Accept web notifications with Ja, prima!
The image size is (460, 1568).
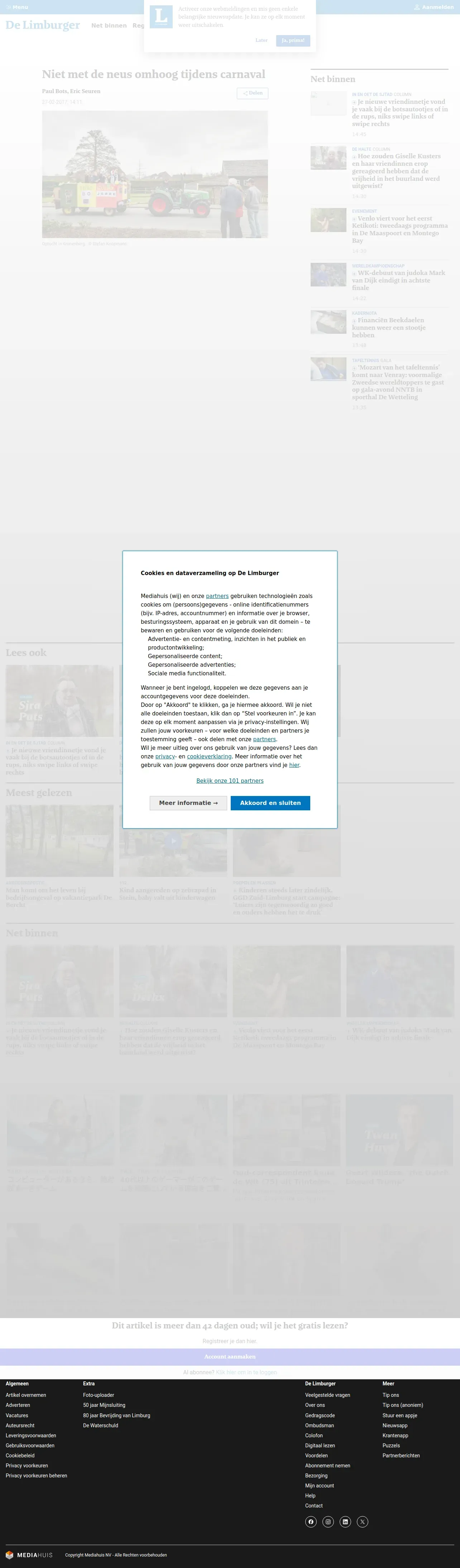[293, 40]
